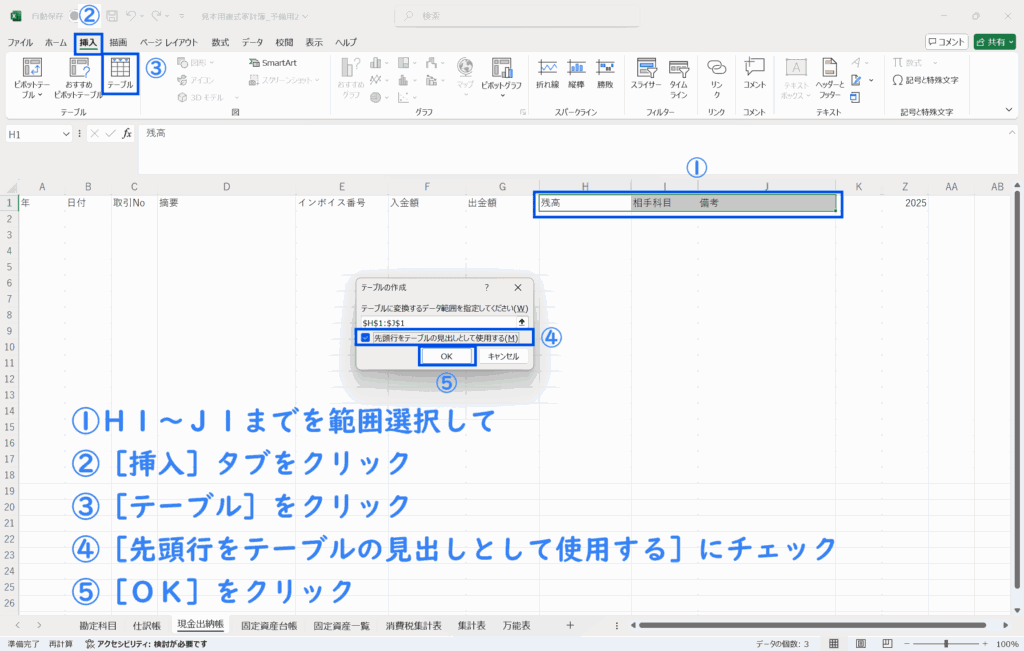
Task: Click キャンセル in the dialog
Action: [503, 357]
